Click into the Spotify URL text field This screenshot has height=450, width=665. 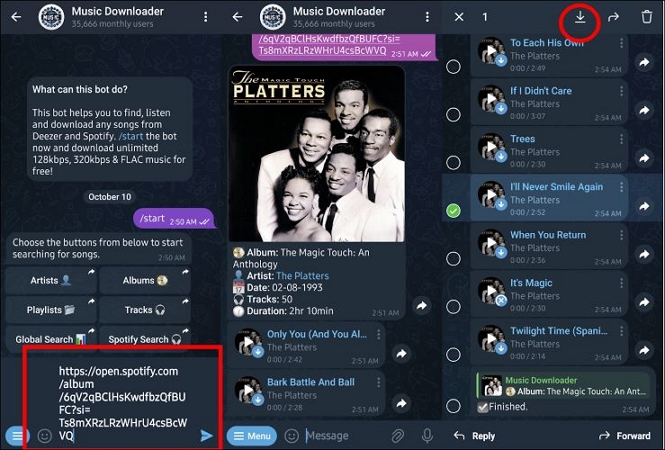coord(123,403)
